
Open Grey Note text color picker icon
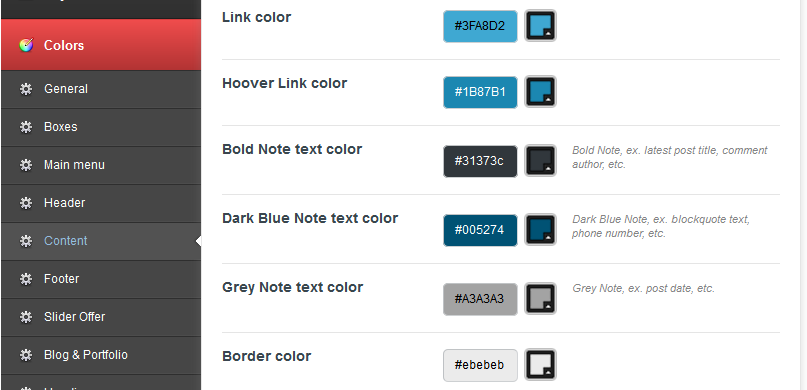(540, 299)
